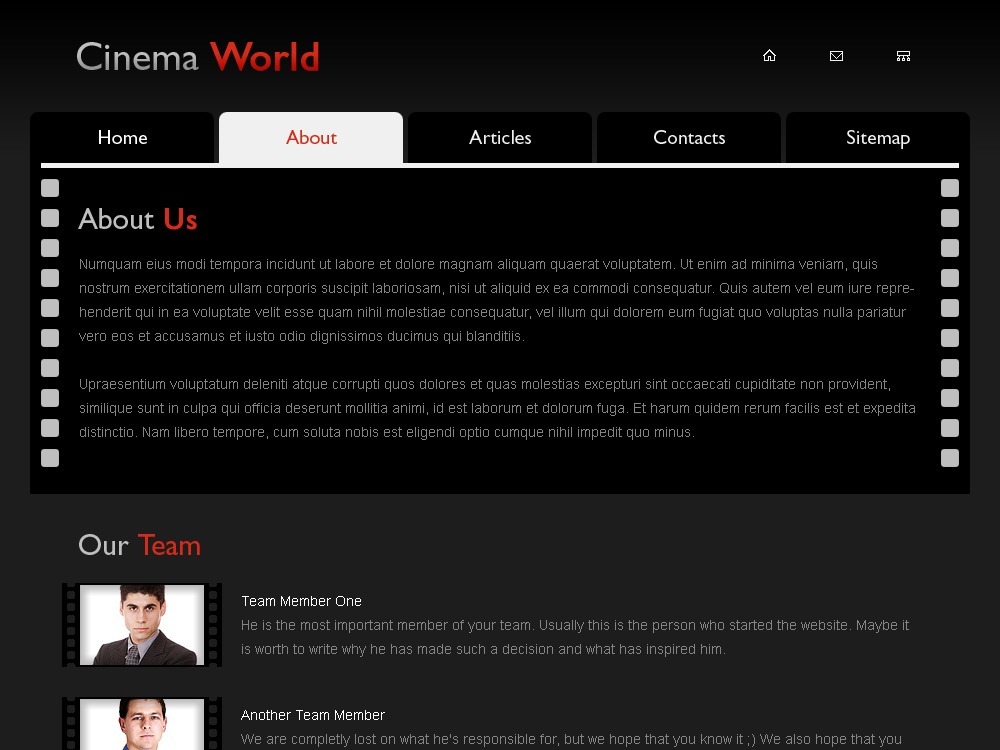
Task: Click the first About Us paragraph text
Action: (496, 300)
